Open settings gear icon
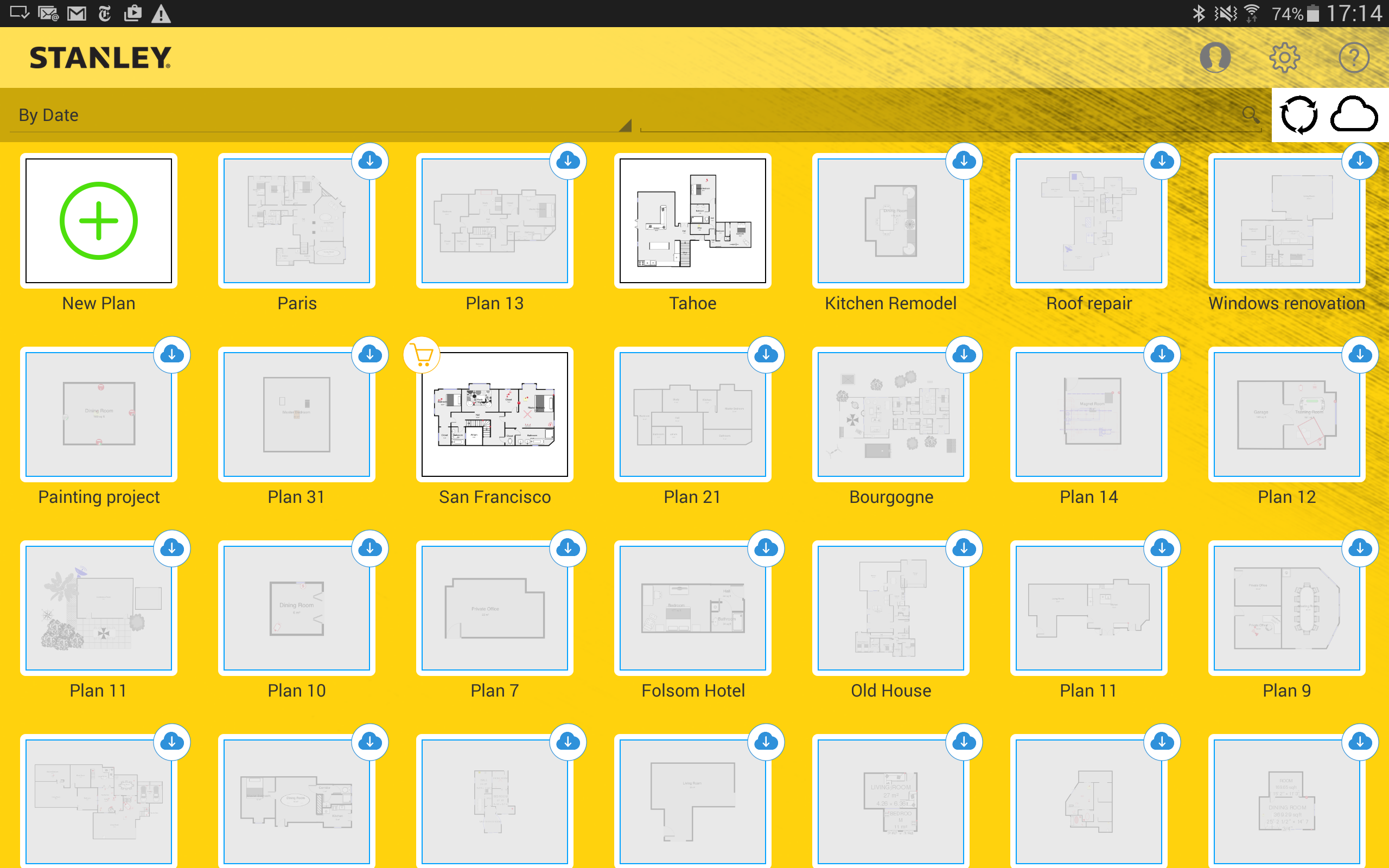This screenshot has height=868, width=1389. click(1284, 58)
